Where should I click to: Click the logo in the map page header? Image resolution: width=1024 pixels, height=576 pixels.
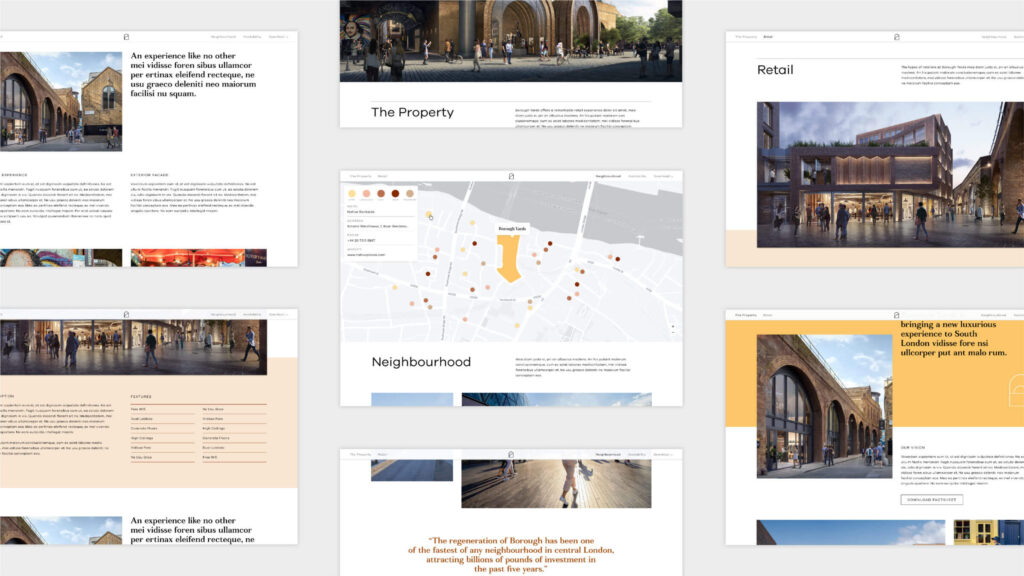(511, 176)
